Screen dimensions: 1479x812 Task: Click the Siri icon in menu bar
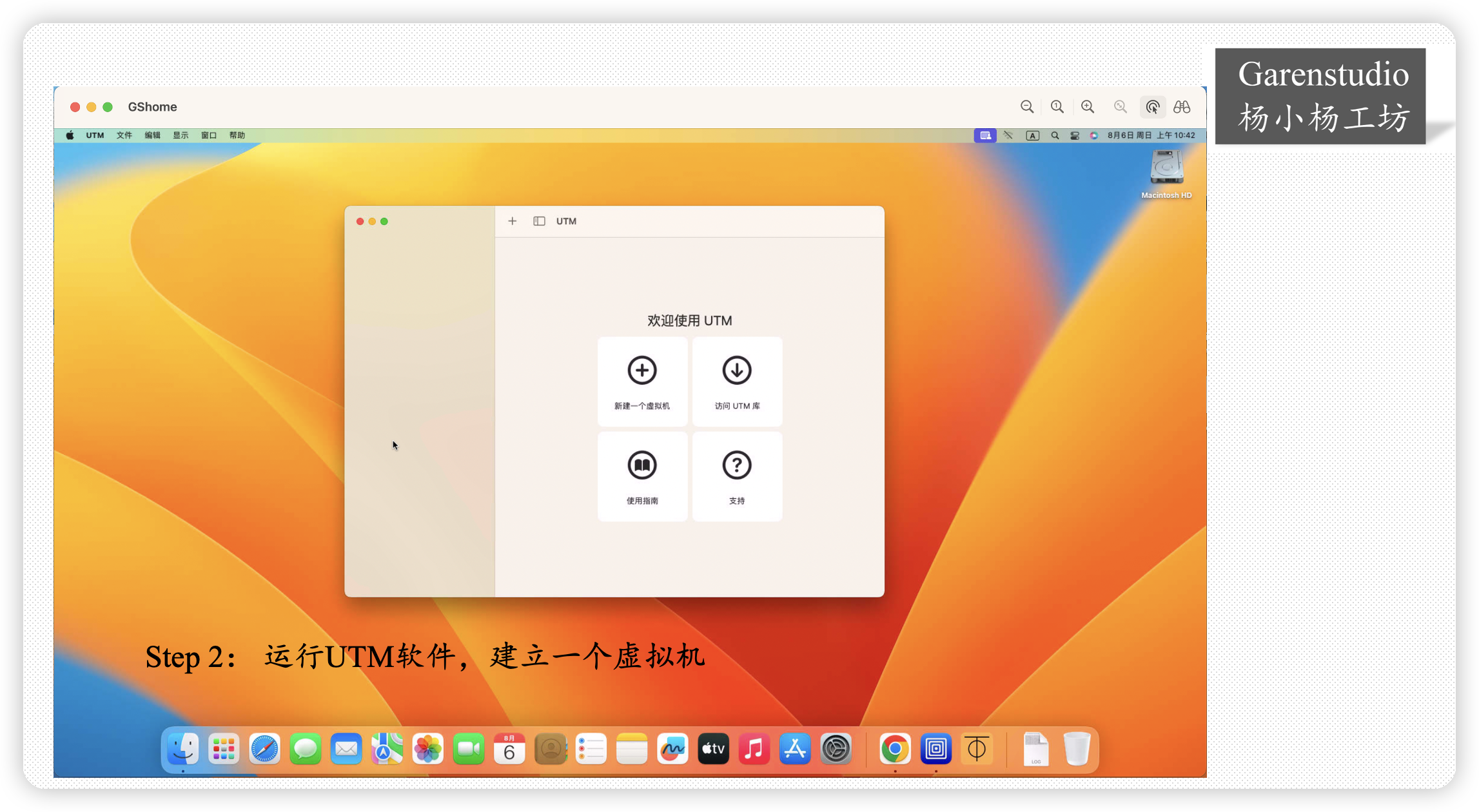[1093, 135]
